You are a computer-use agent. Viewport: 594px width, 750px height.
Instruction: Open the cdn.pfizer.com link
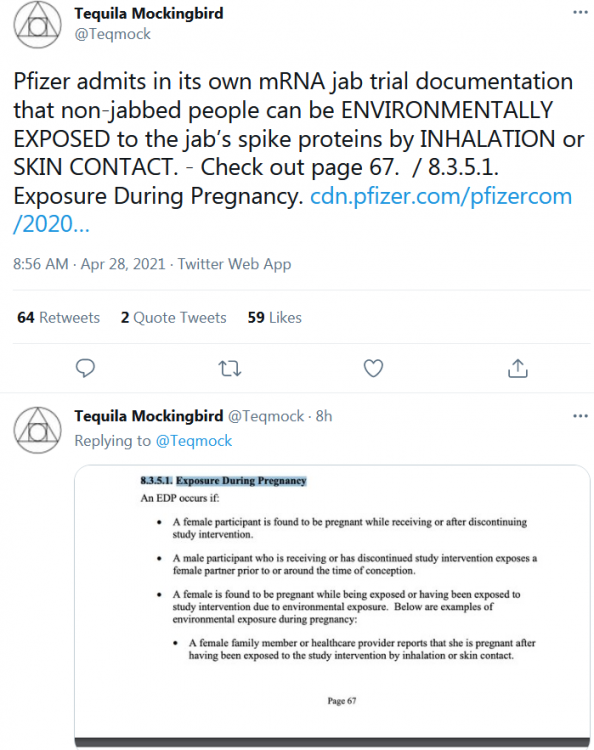click(292, 210)
